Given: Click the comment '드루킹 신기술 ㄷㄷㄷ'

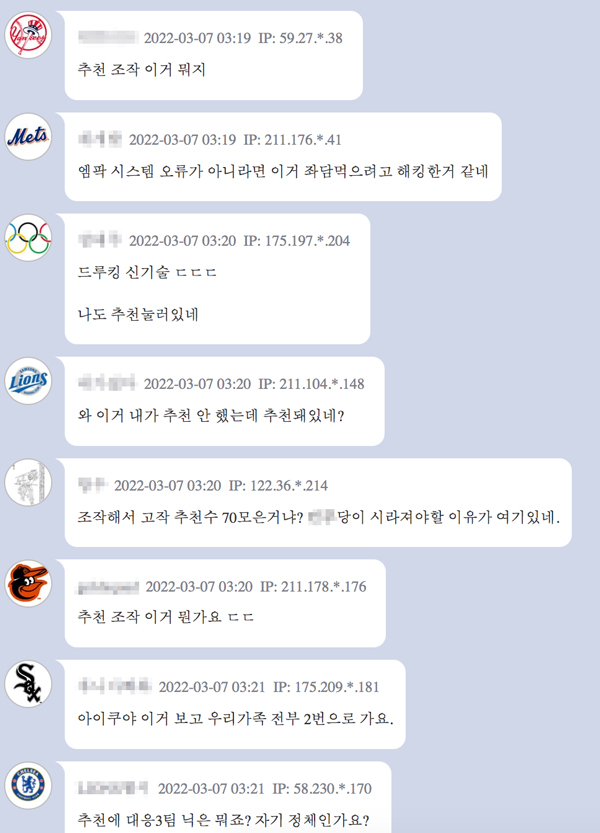Looking at the screenshot, I should [147, 273].
